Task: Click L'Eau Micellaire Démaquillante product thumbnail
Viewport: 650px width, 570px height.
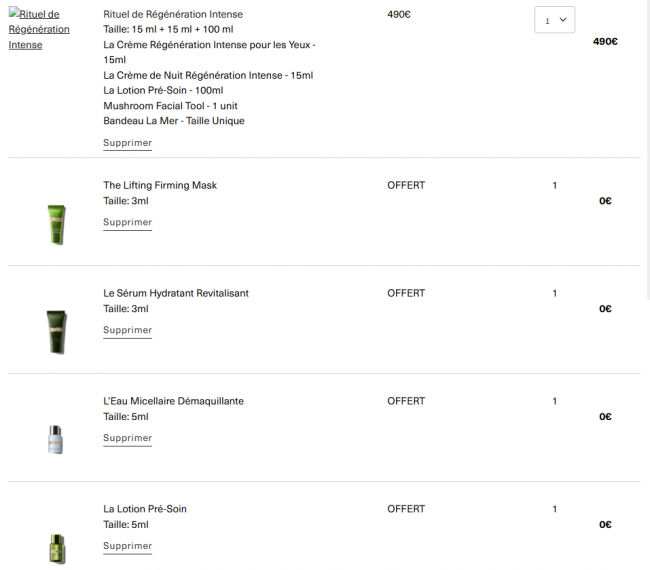Action: [55, 439]
